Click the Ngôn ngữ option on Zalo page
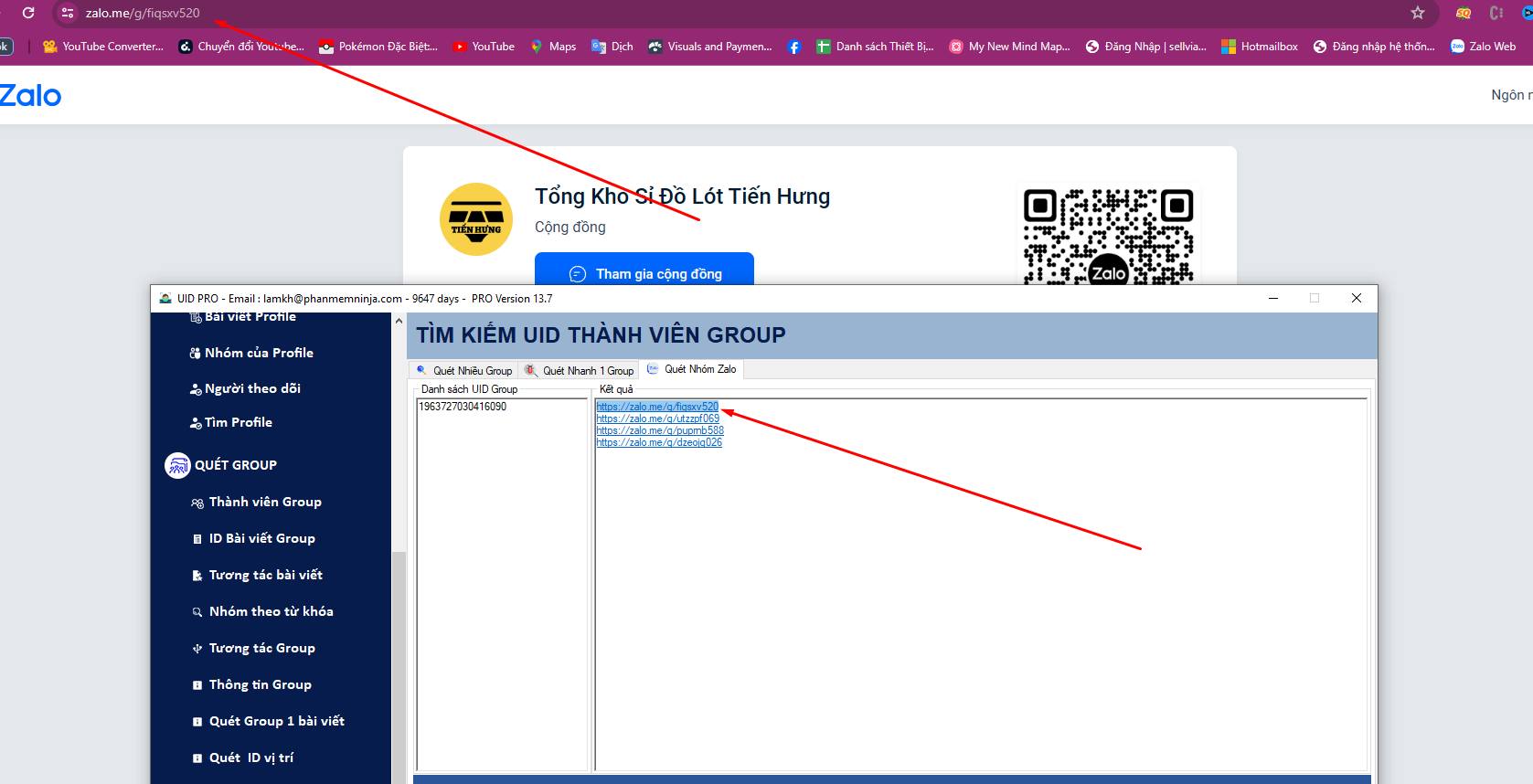Image resolution: width=1533 pixels, height=784 pixels. (1511, 95)
